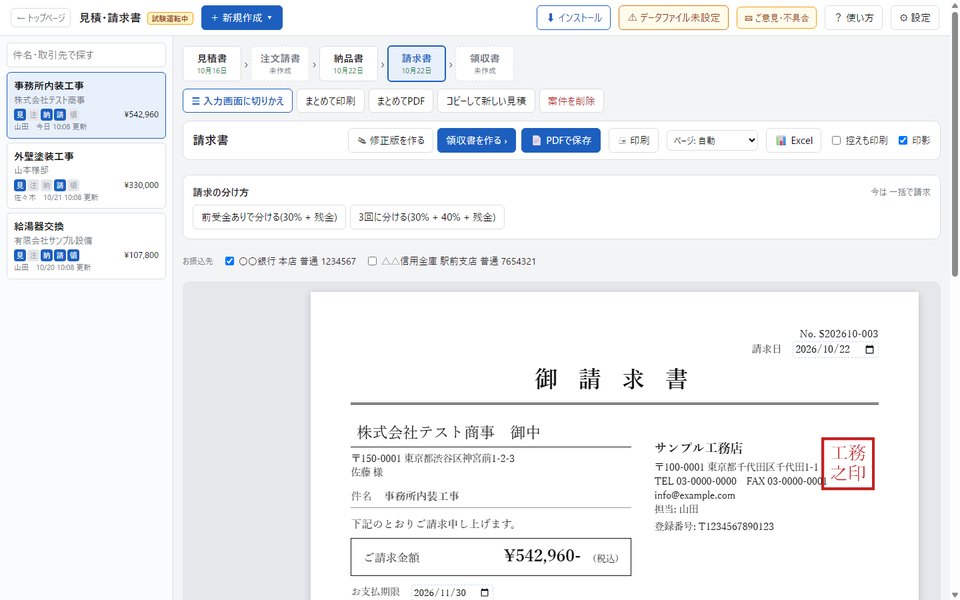Focus the 件名・取引先で探す search field
Image resolution: width=960 pixels, height=600 pixels.
click(x=86, y=55)
